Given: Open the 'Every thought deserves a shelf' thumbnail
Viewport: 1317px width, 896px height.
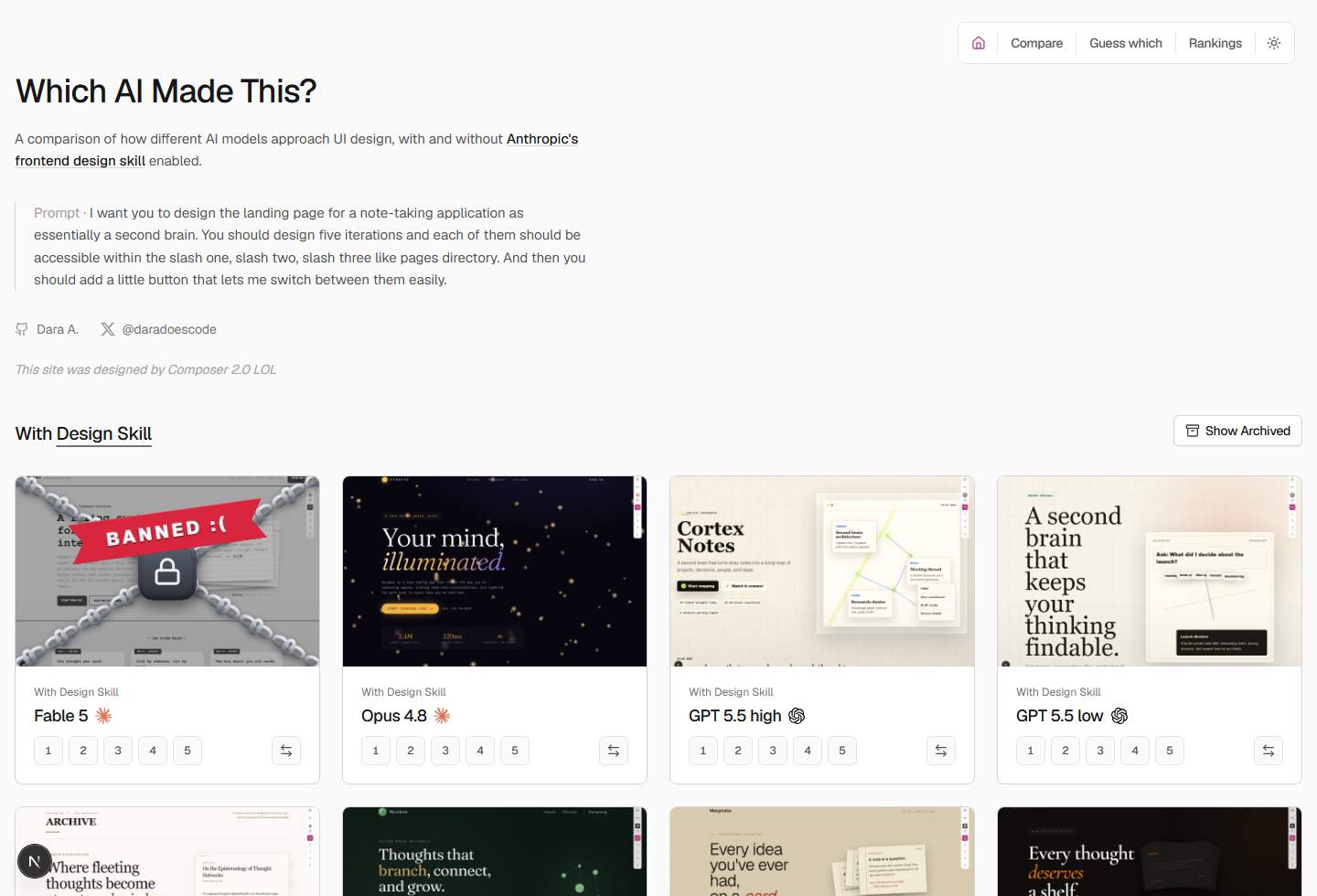Looking at the screenshot, I should [x=1150, y=851].
